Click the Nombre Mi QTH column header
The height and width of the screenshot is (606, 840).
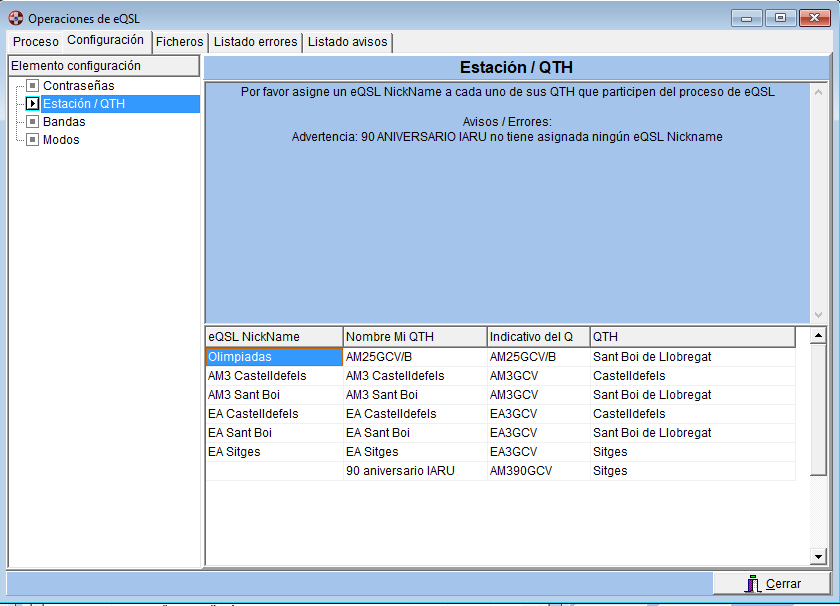click(414, 337)
